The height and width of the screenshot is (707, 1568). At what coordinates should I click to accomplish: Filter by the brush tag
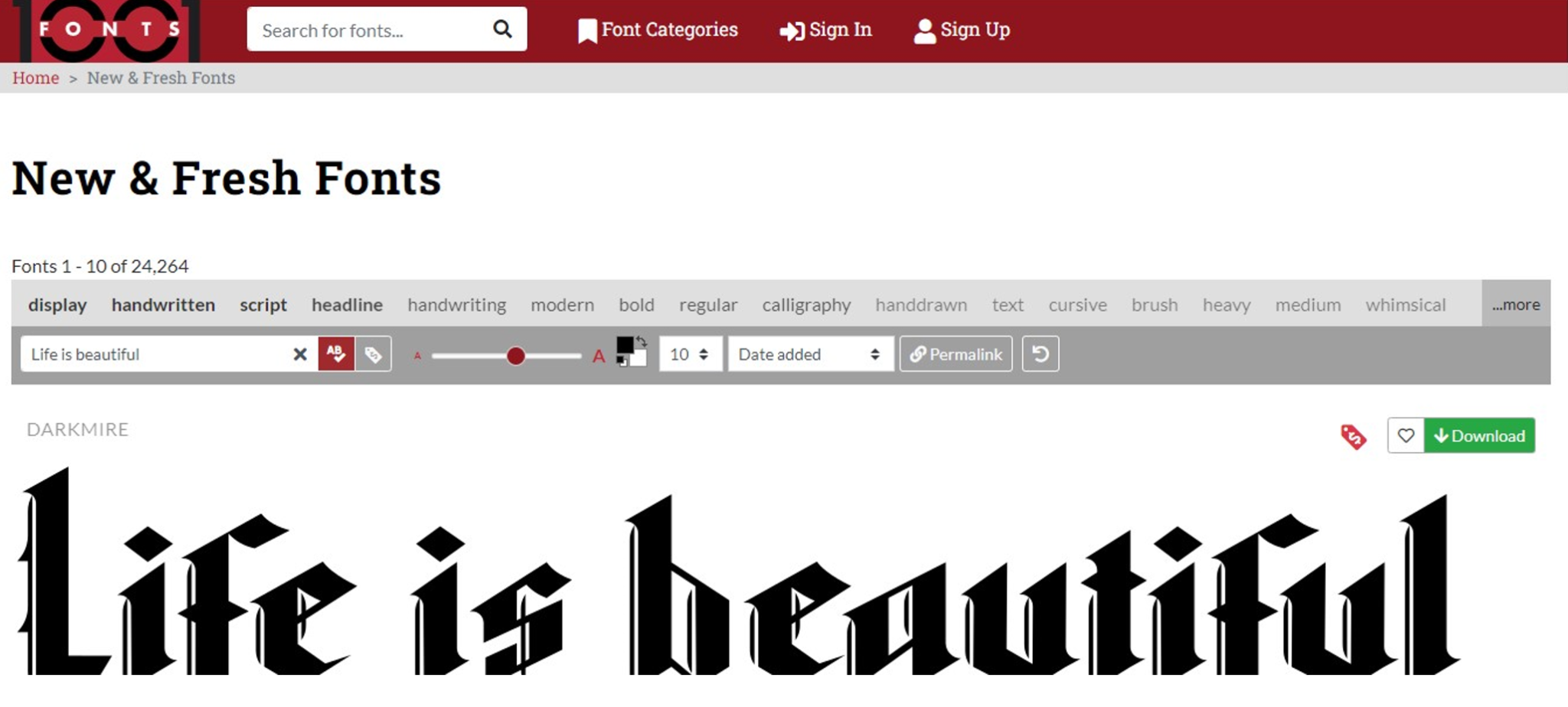pyautogui.click(x=1155, y=305)
